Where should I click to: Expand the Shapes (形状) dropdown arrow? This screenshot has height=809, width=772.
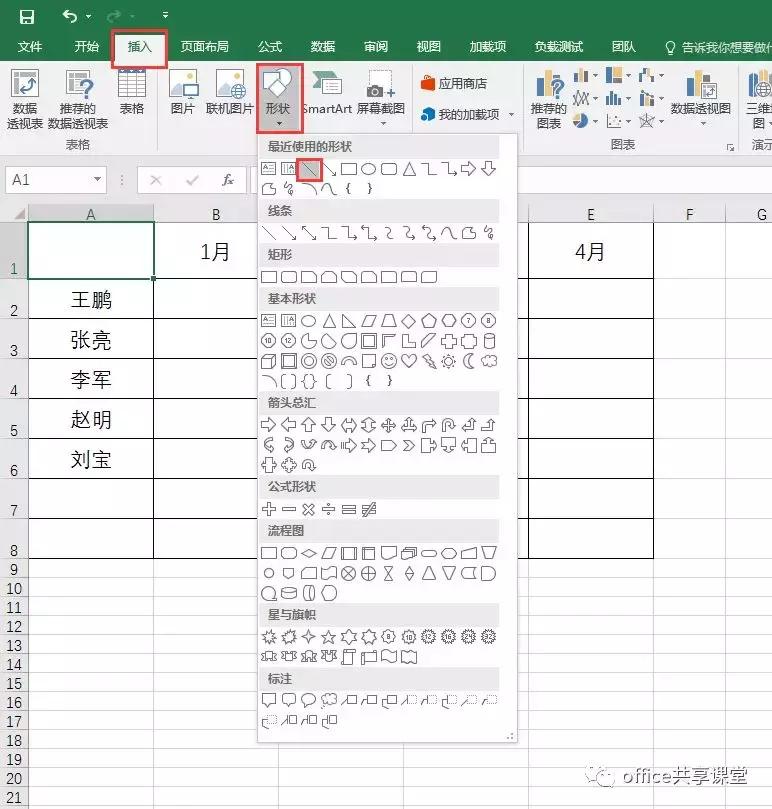[x=279, y=124]
